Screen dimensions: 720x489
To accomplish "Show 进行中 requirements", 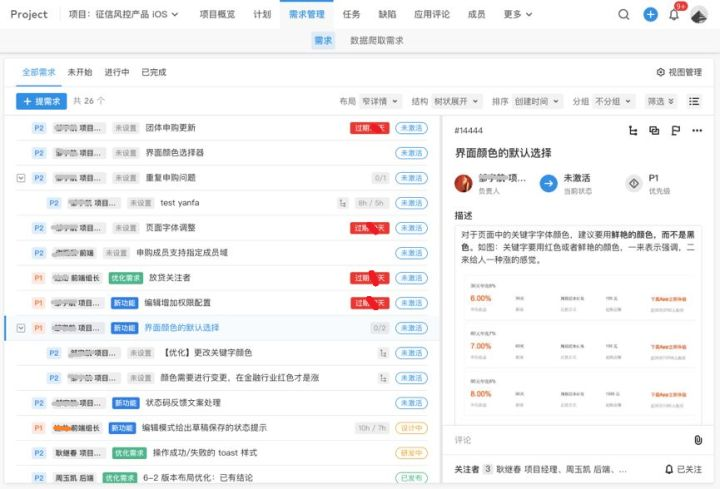I will (x=117, y=72).
